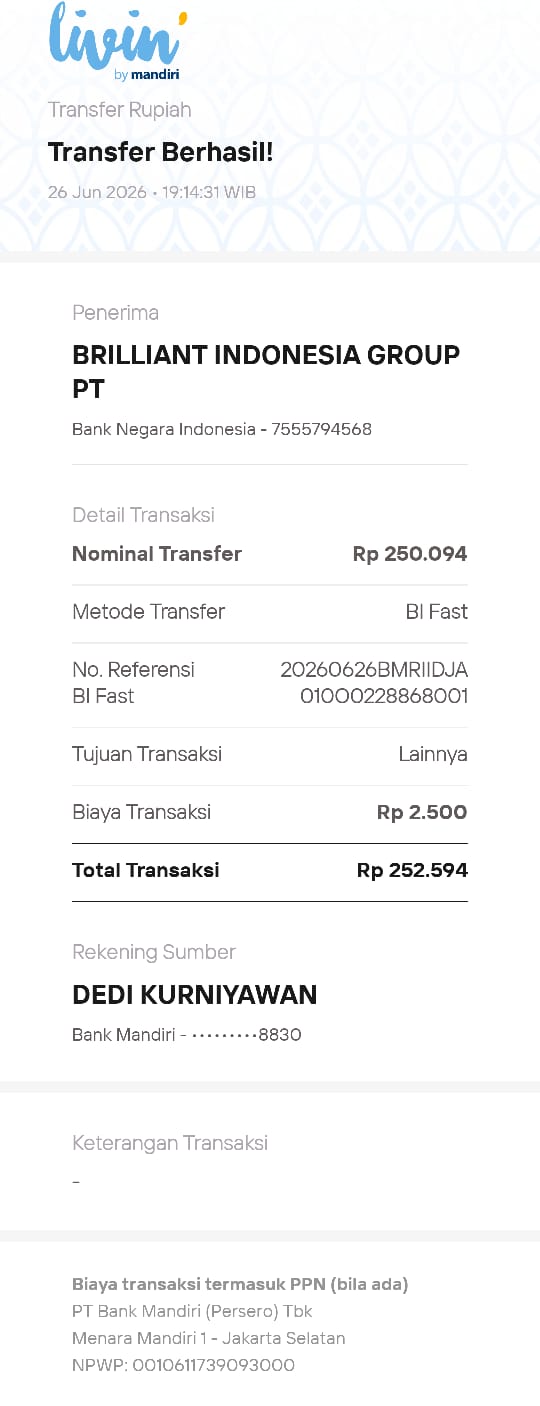Select the No. Referensi BI Fast label

133,683
